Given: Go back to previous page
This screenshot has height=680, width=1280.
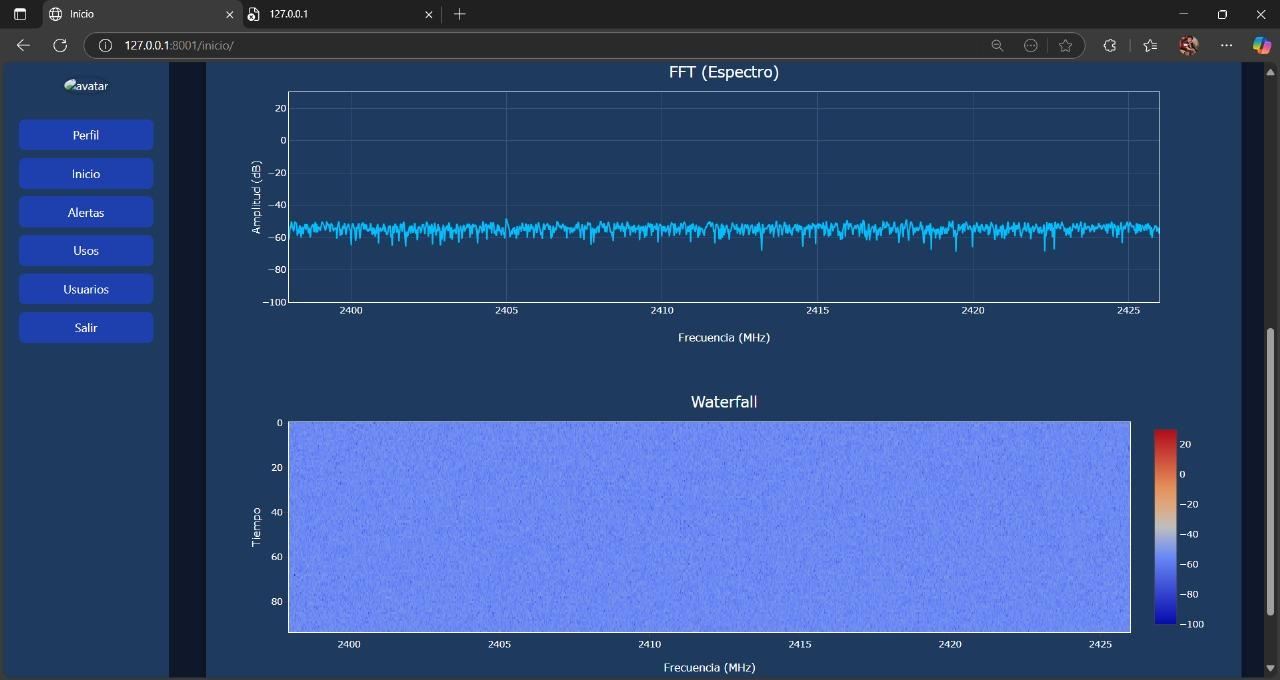Looking at the screenshot, I should pyautogui.click(x=23, y=45).
